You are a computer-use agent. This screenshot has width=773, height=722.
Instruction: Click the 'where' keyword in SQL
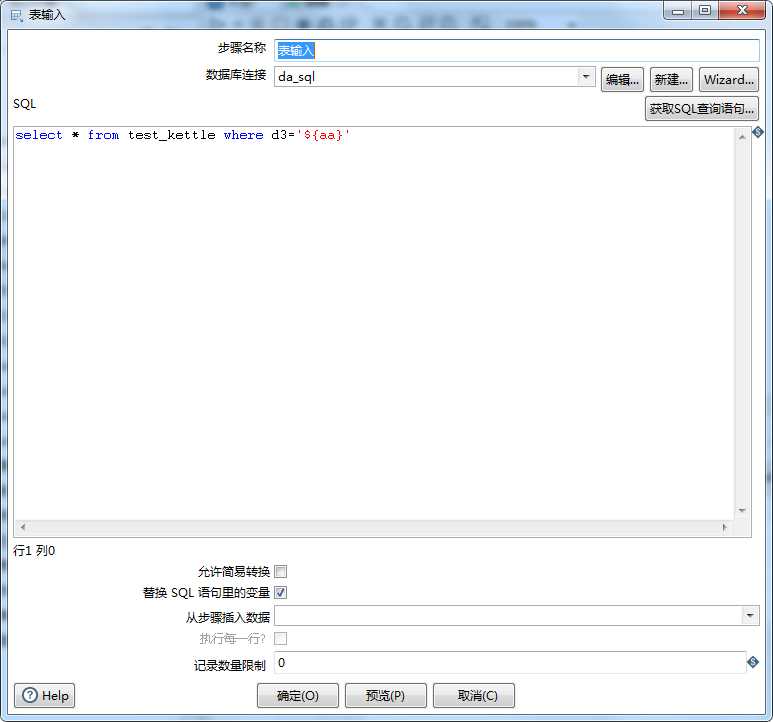(x=244, y=135)
